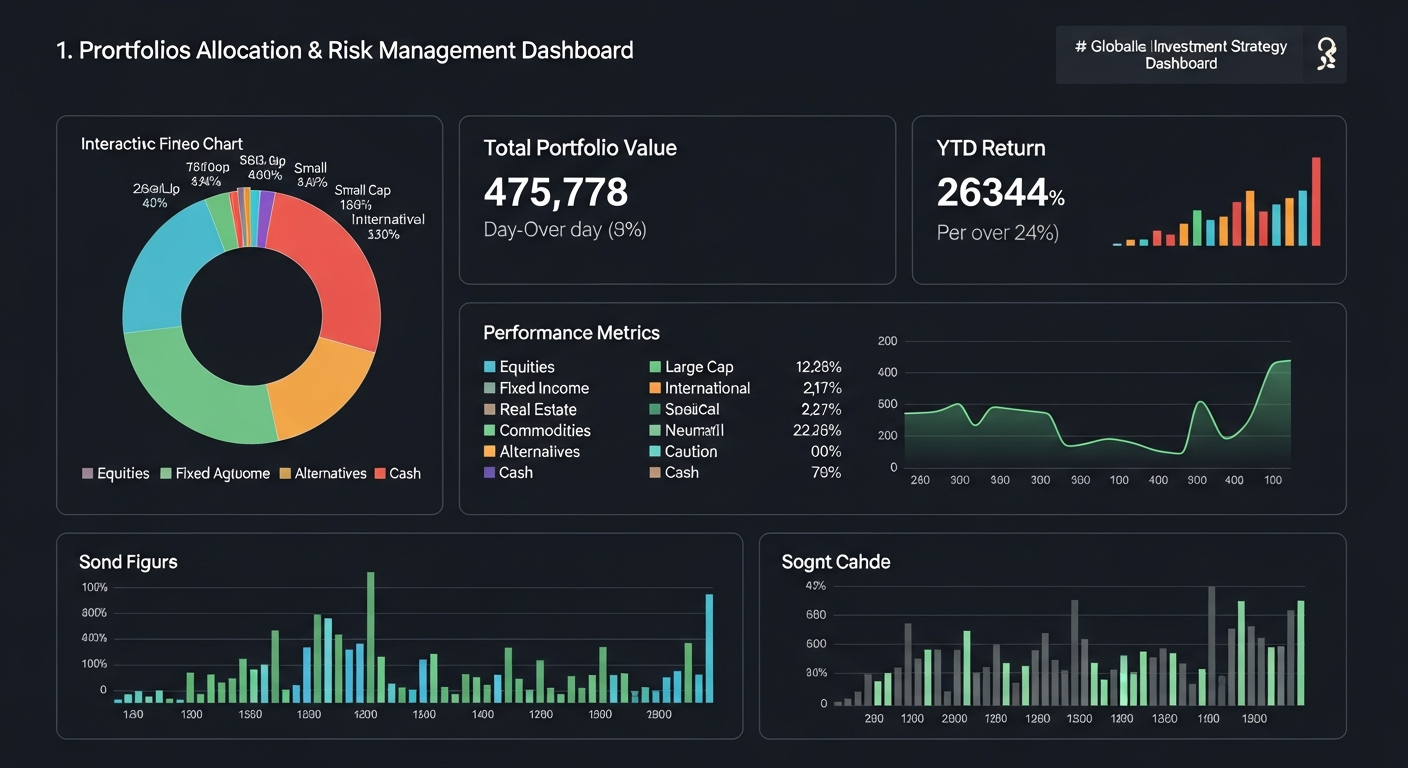Click the user profile icon in header
The image size is (1408, 768).
[x=1326, y=54]
